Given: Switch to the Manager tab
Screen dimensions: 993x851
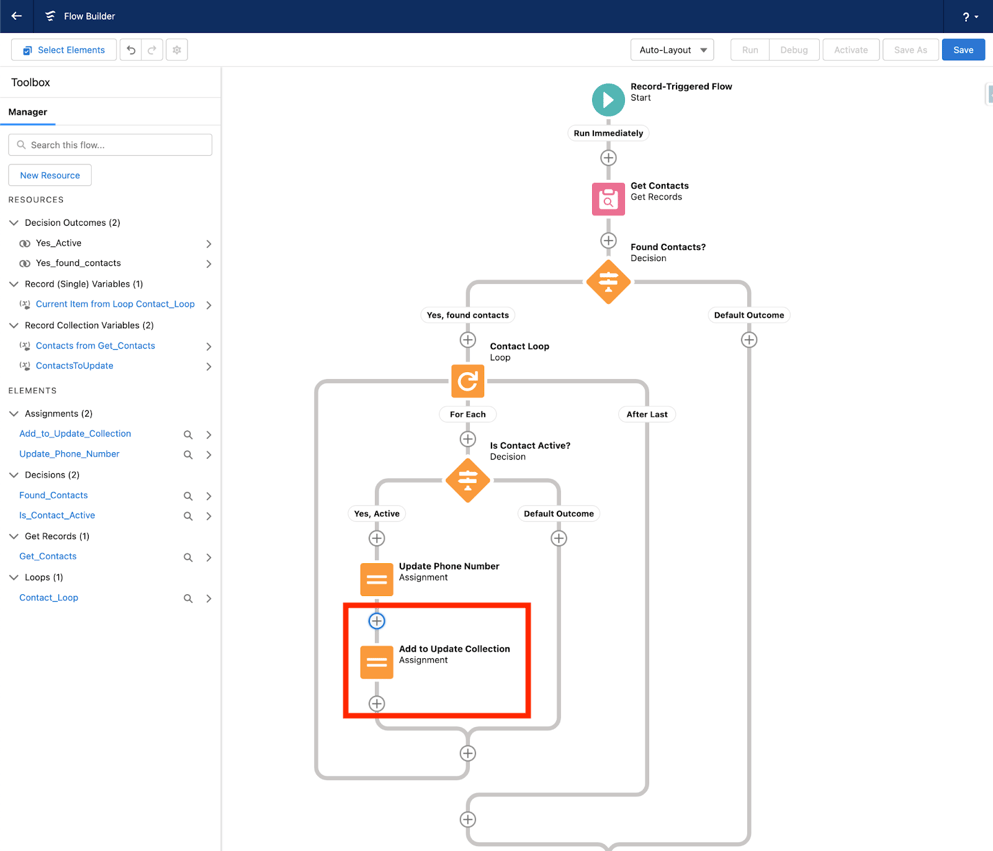Looking at the screenshot, I should coord(29,114).
